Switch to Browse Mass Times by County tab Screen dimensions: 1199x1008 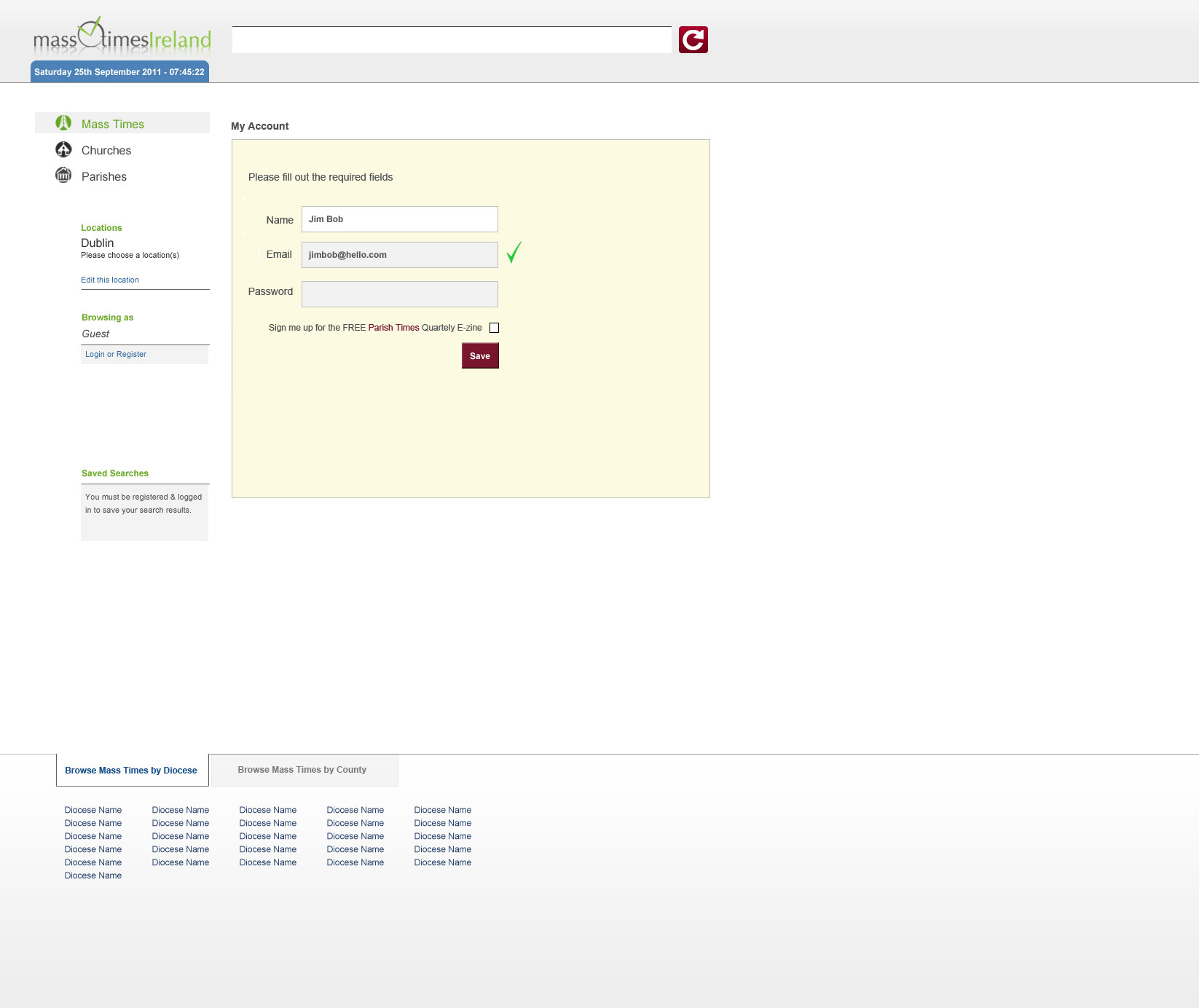pyautogui.click(x=302, y=770)
